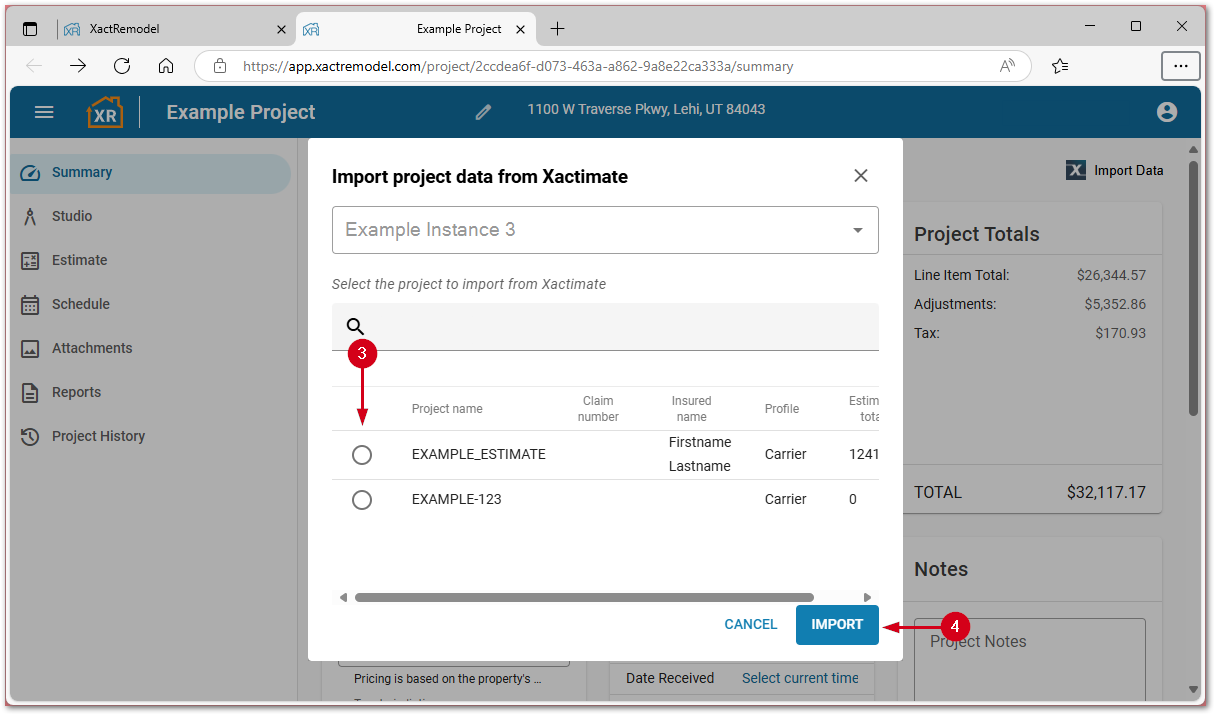Click the Summary gauge icon in sidebar
1215x715 pixels.
30,172
